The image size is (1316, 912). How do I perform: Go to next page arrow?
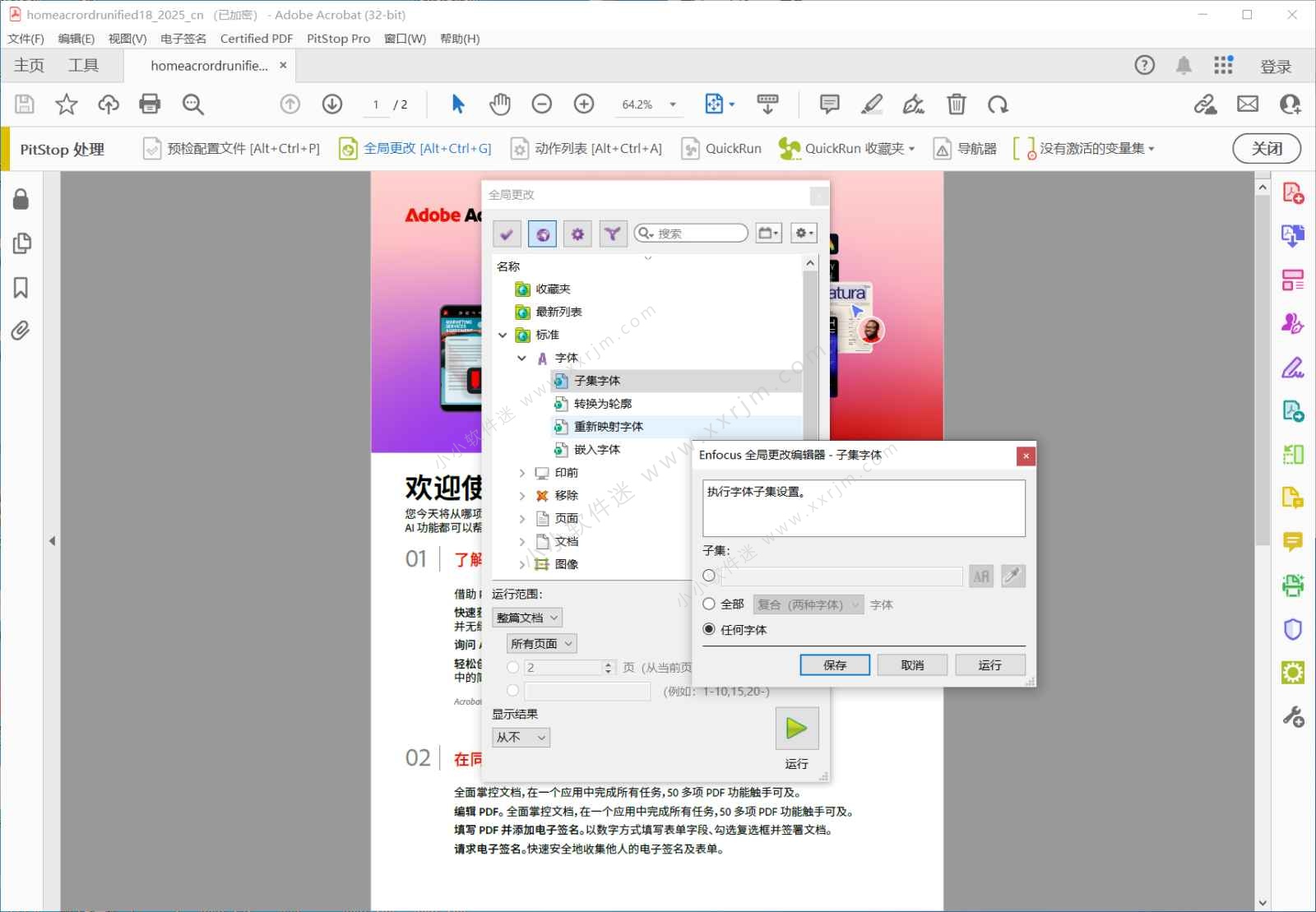click(332, 104)
